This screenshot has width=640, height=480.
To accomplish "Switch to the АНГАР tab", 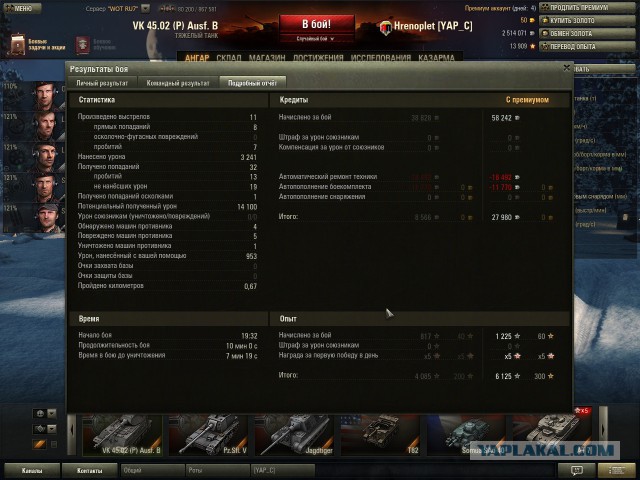I will tap(197, 58).
